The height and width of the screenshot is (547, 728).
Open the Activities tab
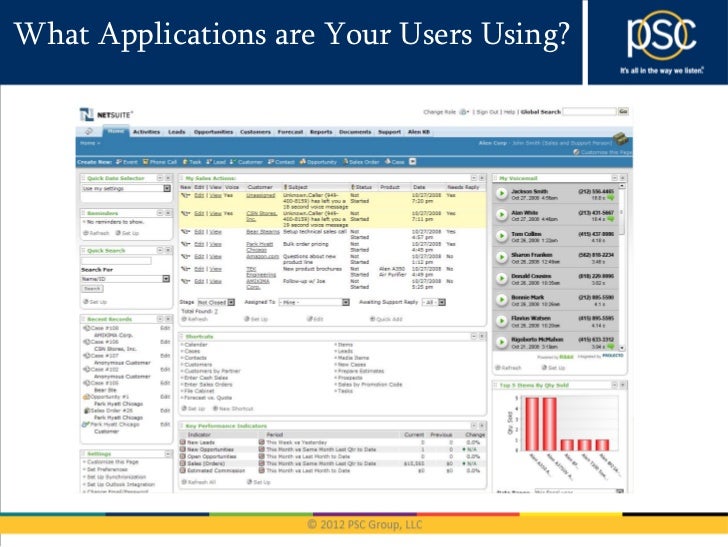pyautogui.click(x=146, y=132)
